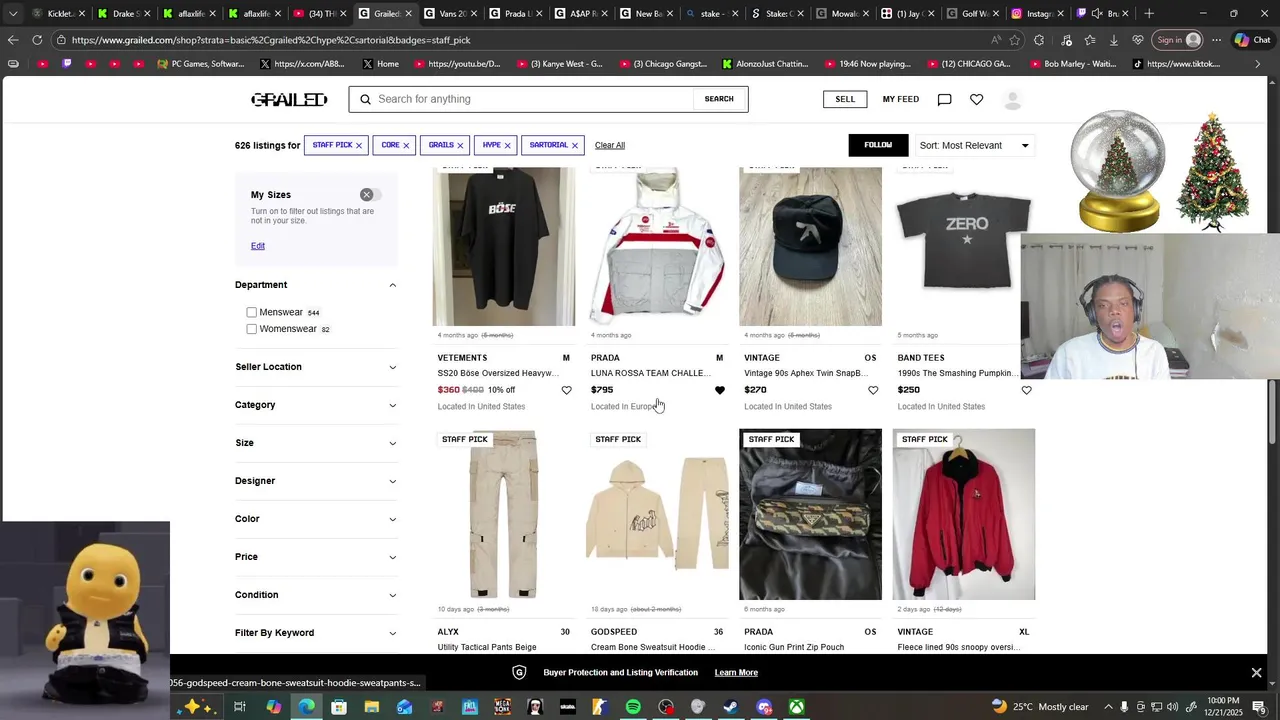
Task: Remove the Core filter chip
Action: pos(406,145)
